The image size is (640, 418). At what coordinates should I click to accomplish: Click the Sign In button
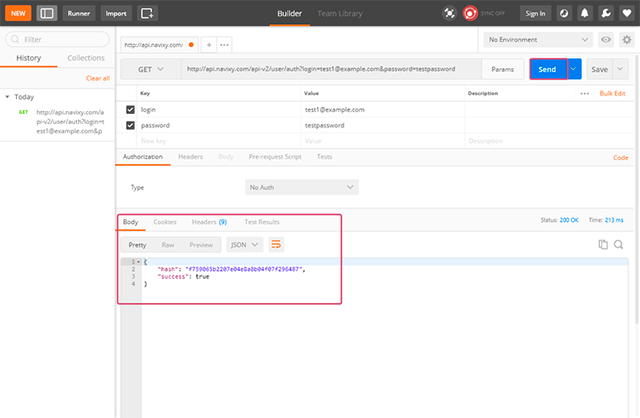(535, 13)
